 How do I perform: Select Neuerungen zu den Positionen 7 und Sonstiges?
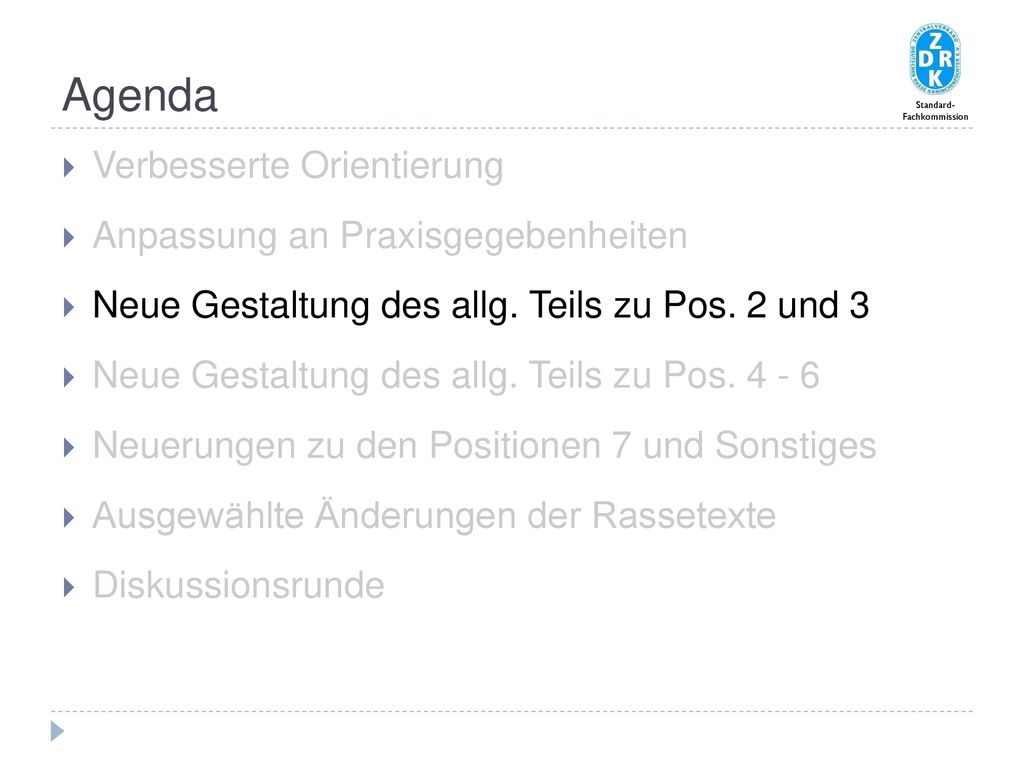point(484,446)
